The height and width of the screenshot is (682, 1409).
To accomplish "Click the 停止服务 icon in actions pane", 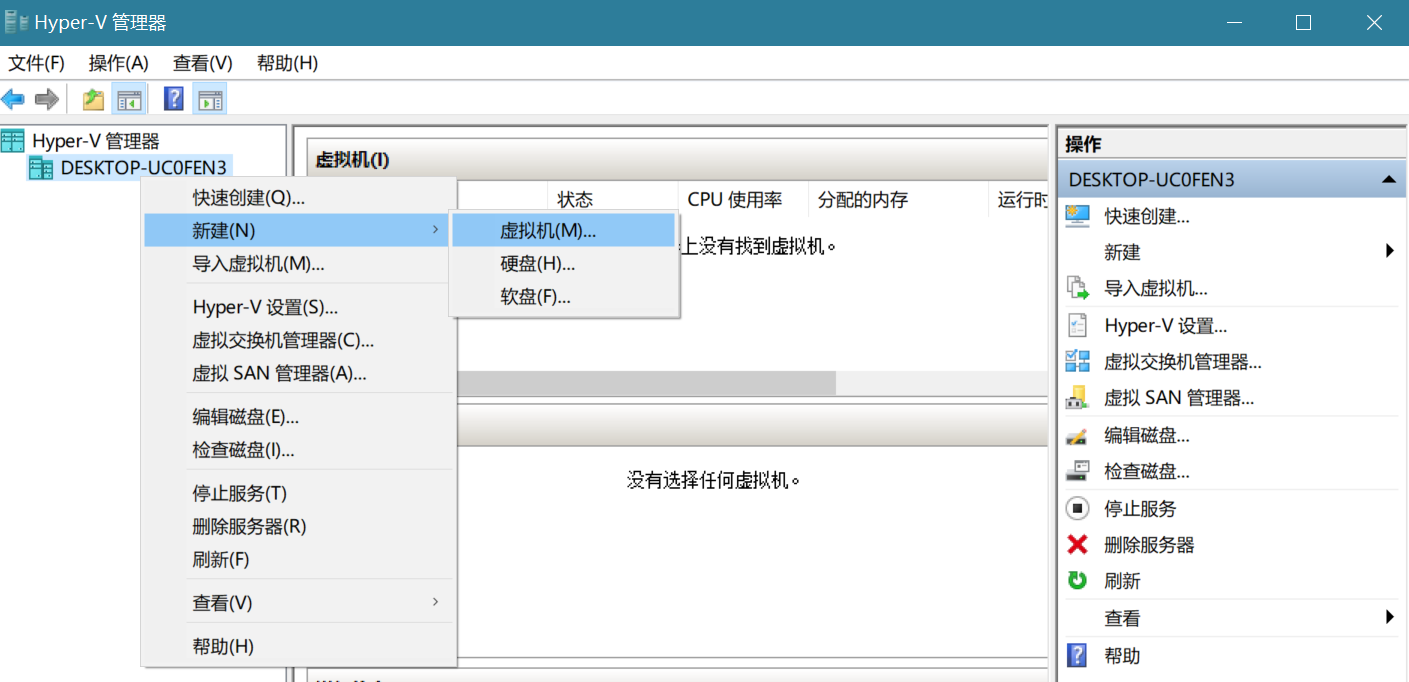I will 1077,508.
